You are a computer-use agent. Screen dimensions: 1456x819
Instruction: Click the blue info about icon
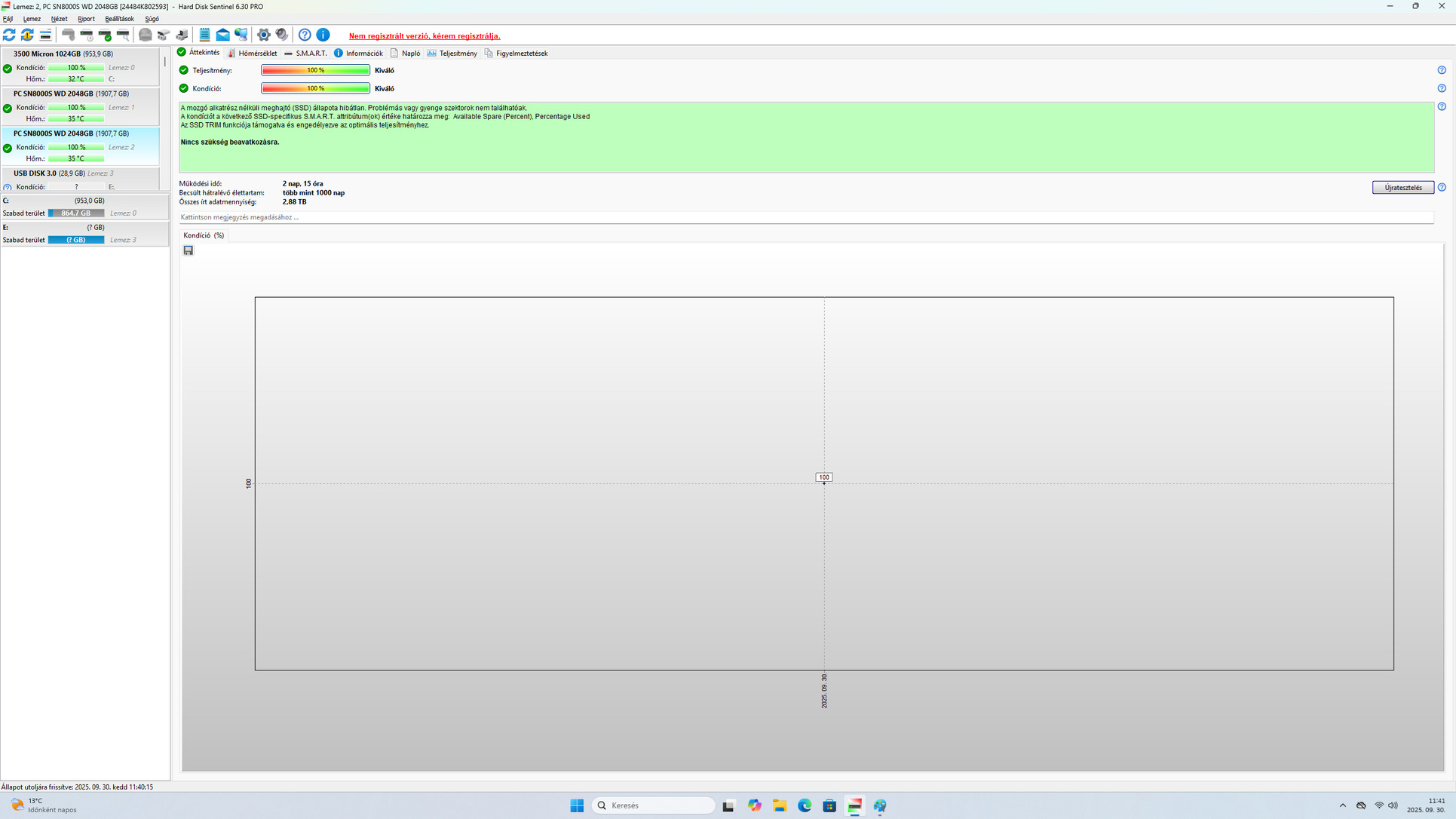323,35
